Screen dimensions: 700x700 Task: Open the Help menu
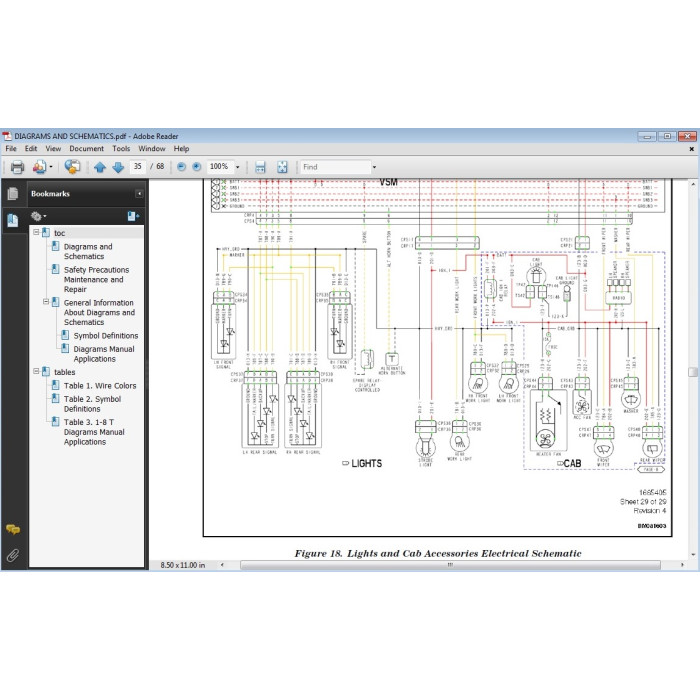click(181, 149)
